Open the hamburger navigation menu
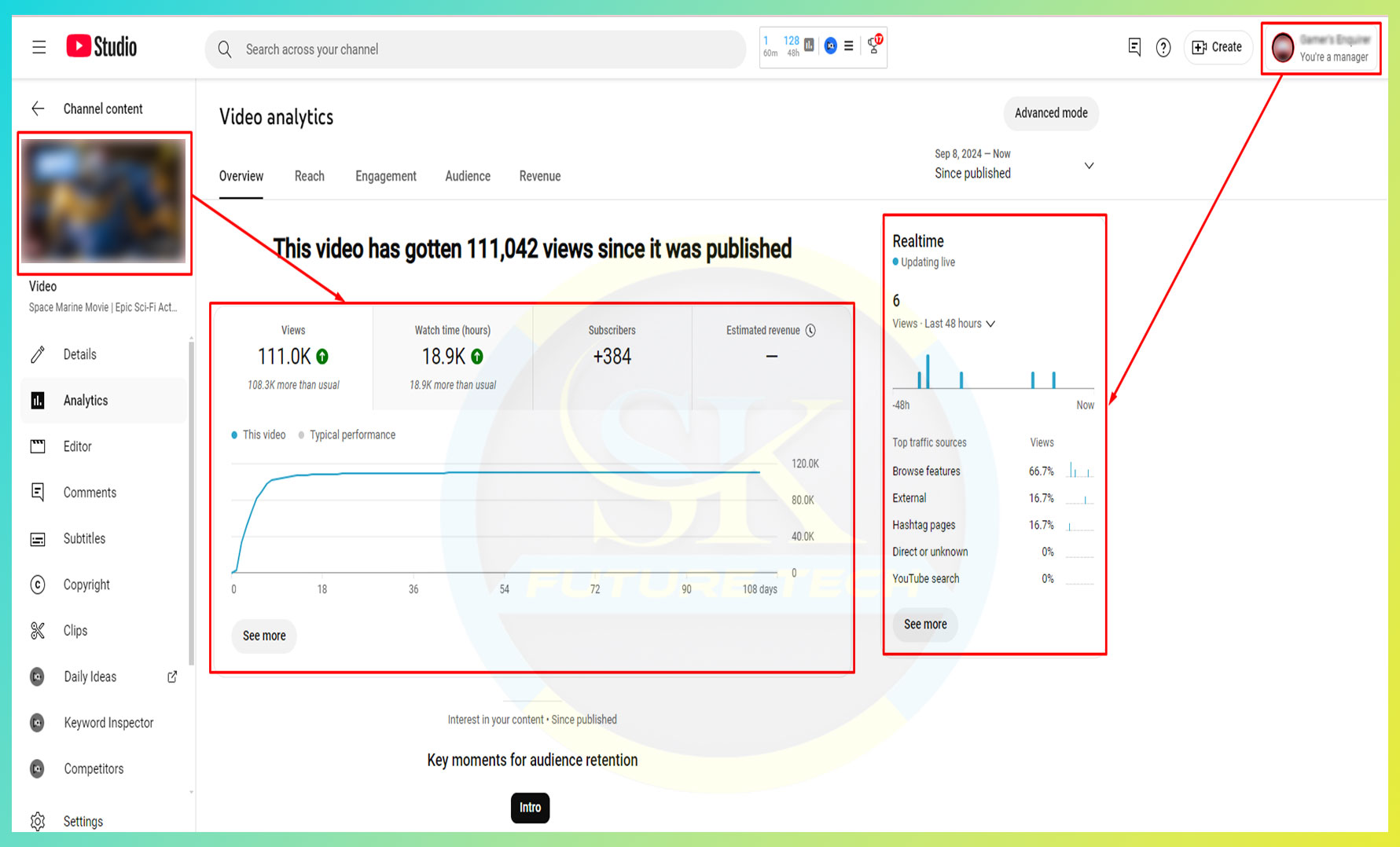Screen dimensions: 1400x847 coord(39,47)
